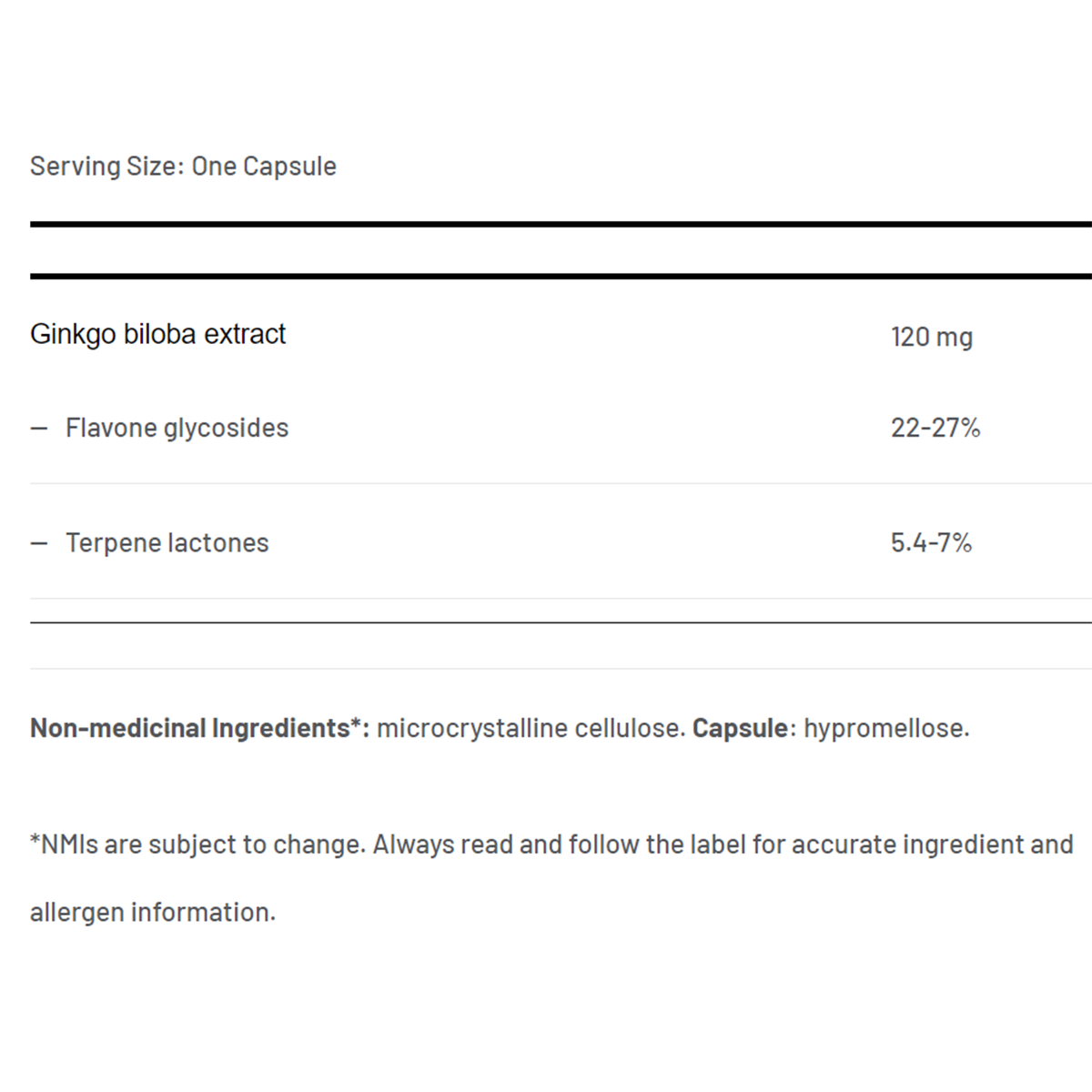Select the 5.4-7% percentage value

(x=930, y=543)
